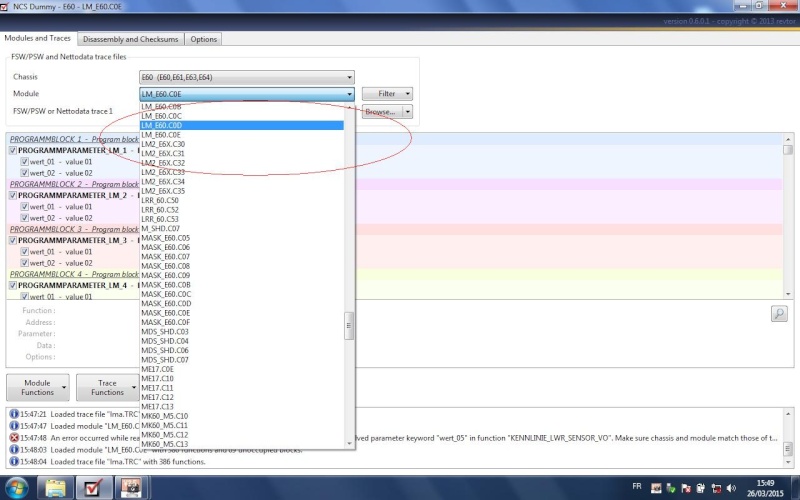Choose M_SHD.C07 from the dropdown list
This screenshot has height=500, width=800.
[x=242, y=228]
